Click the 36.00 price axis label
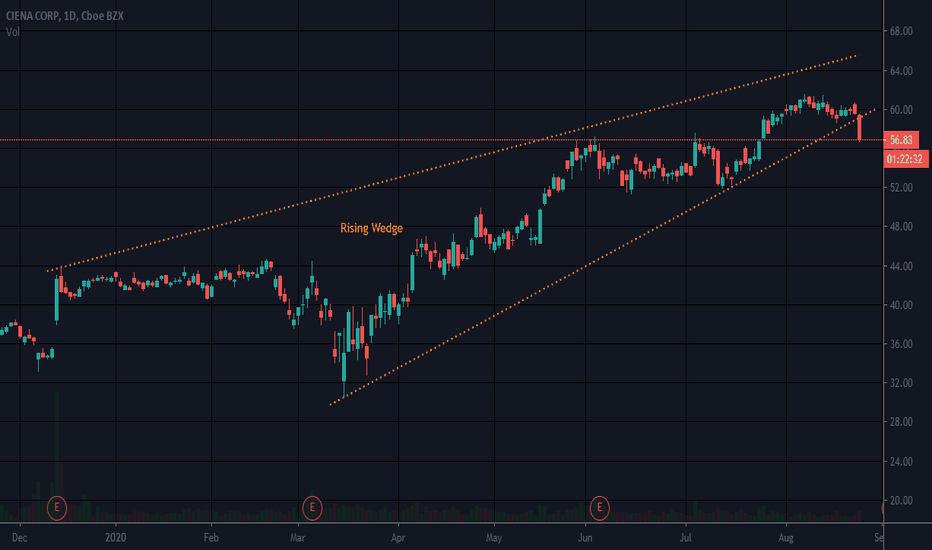The image size is (932, 550). click(x=901, y=344)
